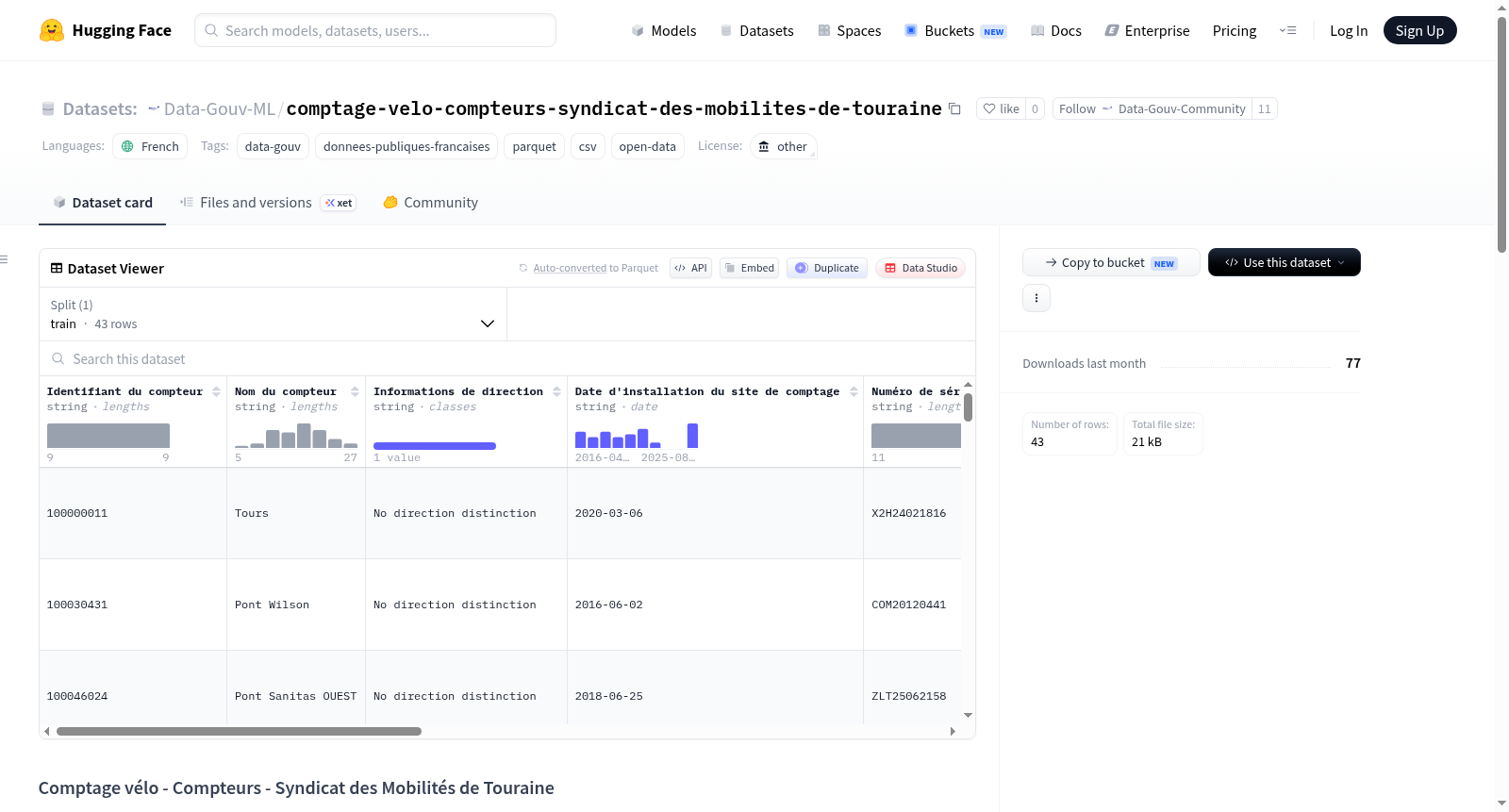
Task: Click the table vertical scroll down arrow
Action: pos(968,716)
